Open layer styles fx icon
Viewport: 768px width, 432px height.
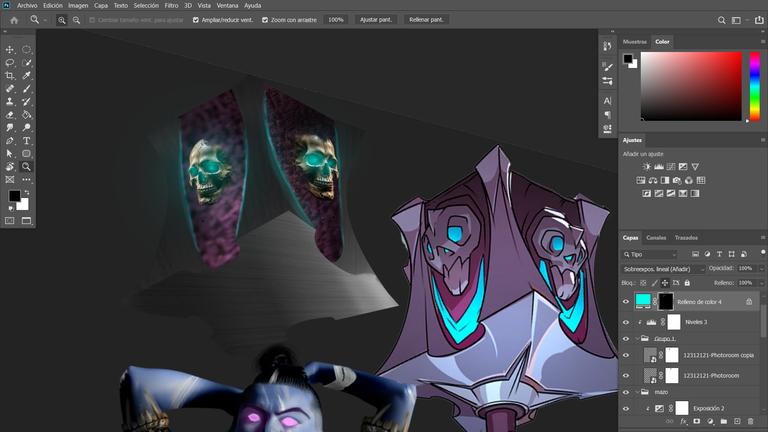(x=684, y=421)
